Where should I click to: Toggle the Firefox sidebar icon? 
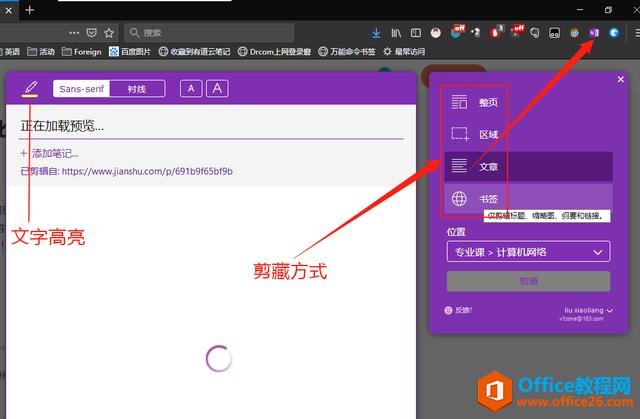click(x=416, y=33)
